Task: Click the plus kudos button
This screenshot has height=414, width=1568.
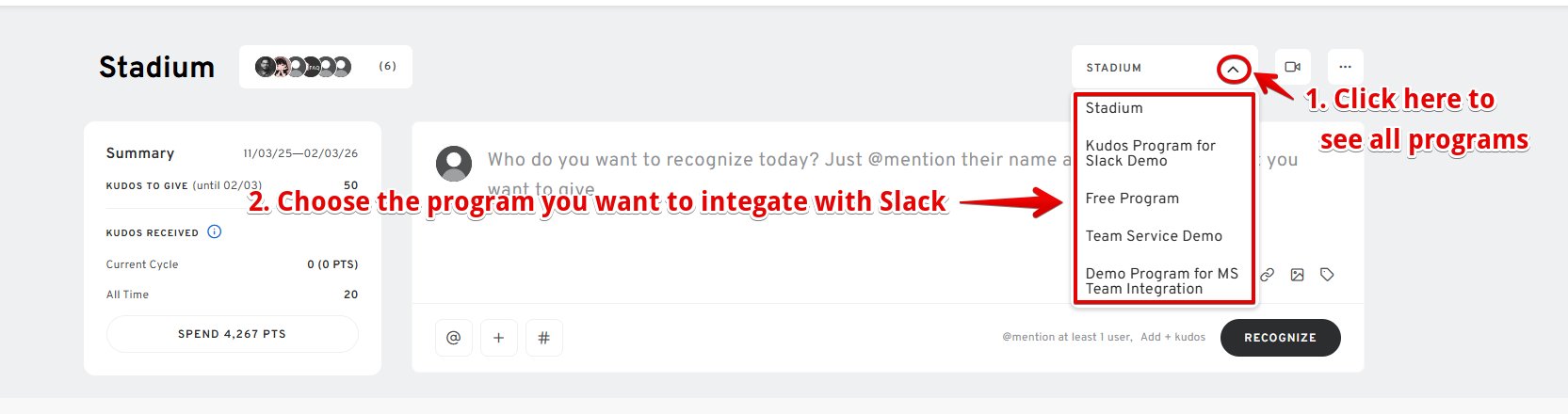Action: click(498, 338)
